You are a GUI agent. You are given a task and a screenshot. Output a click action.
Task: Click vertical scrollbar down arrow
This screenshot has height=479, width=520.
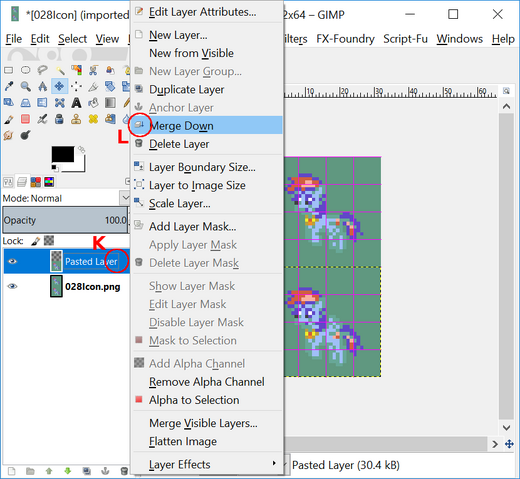coord(506,428)
